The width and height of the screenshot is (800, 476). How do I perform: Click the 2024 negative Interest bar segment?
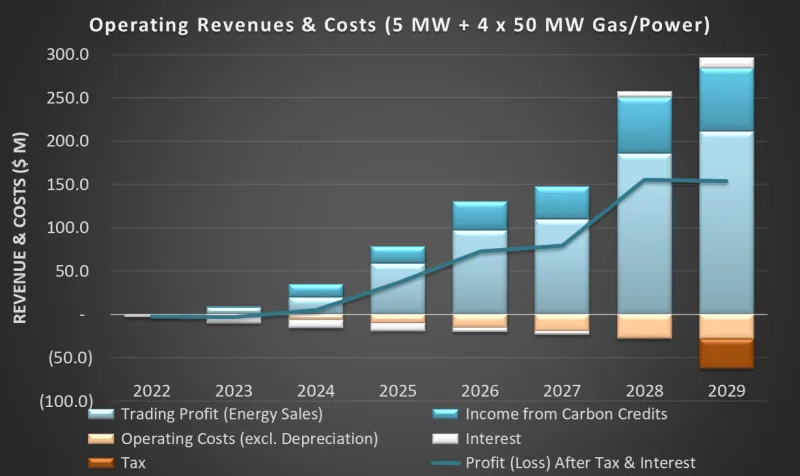(x=316, y=323)
